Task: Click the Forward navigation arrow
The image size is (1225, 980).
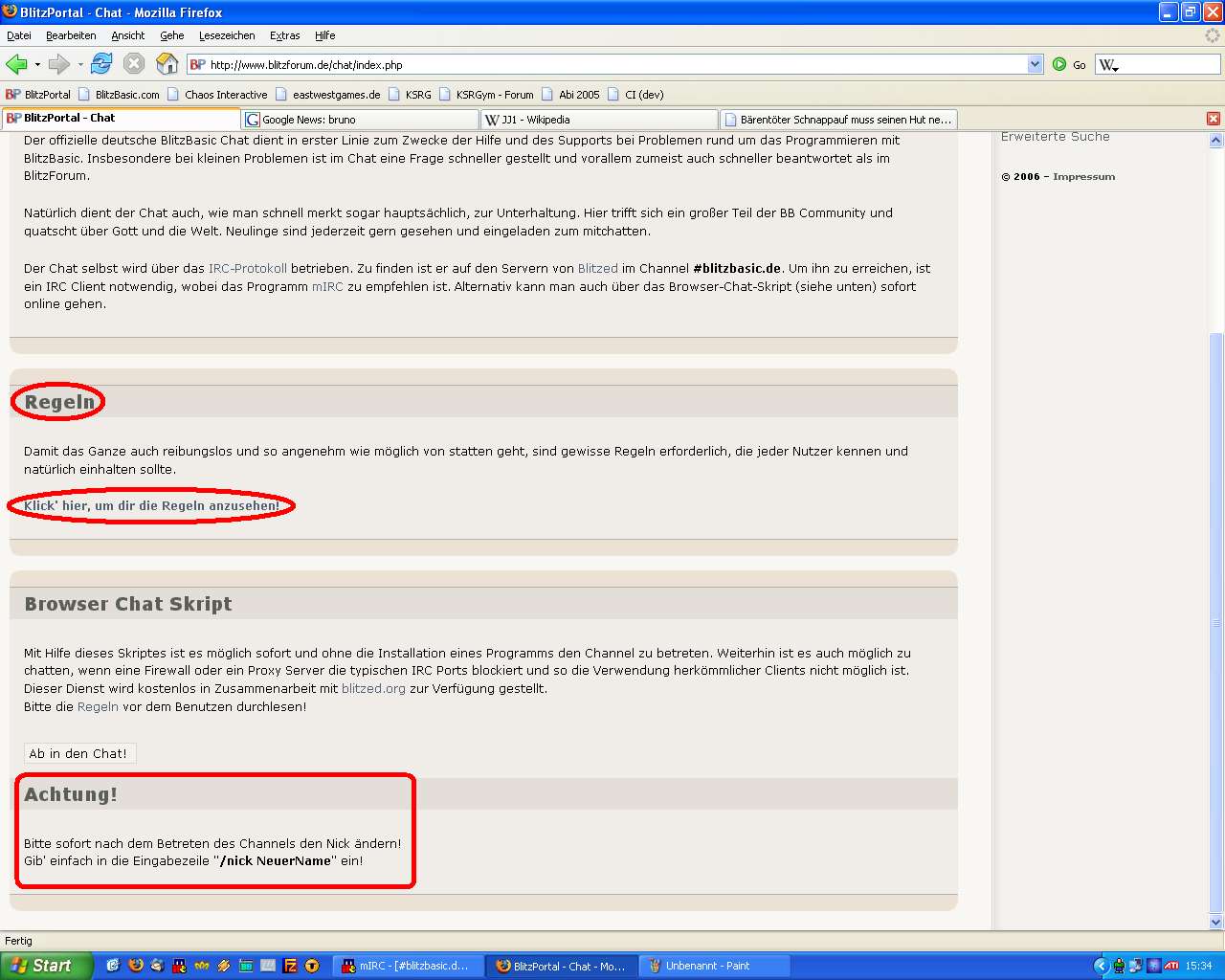Action: point(59,64)
